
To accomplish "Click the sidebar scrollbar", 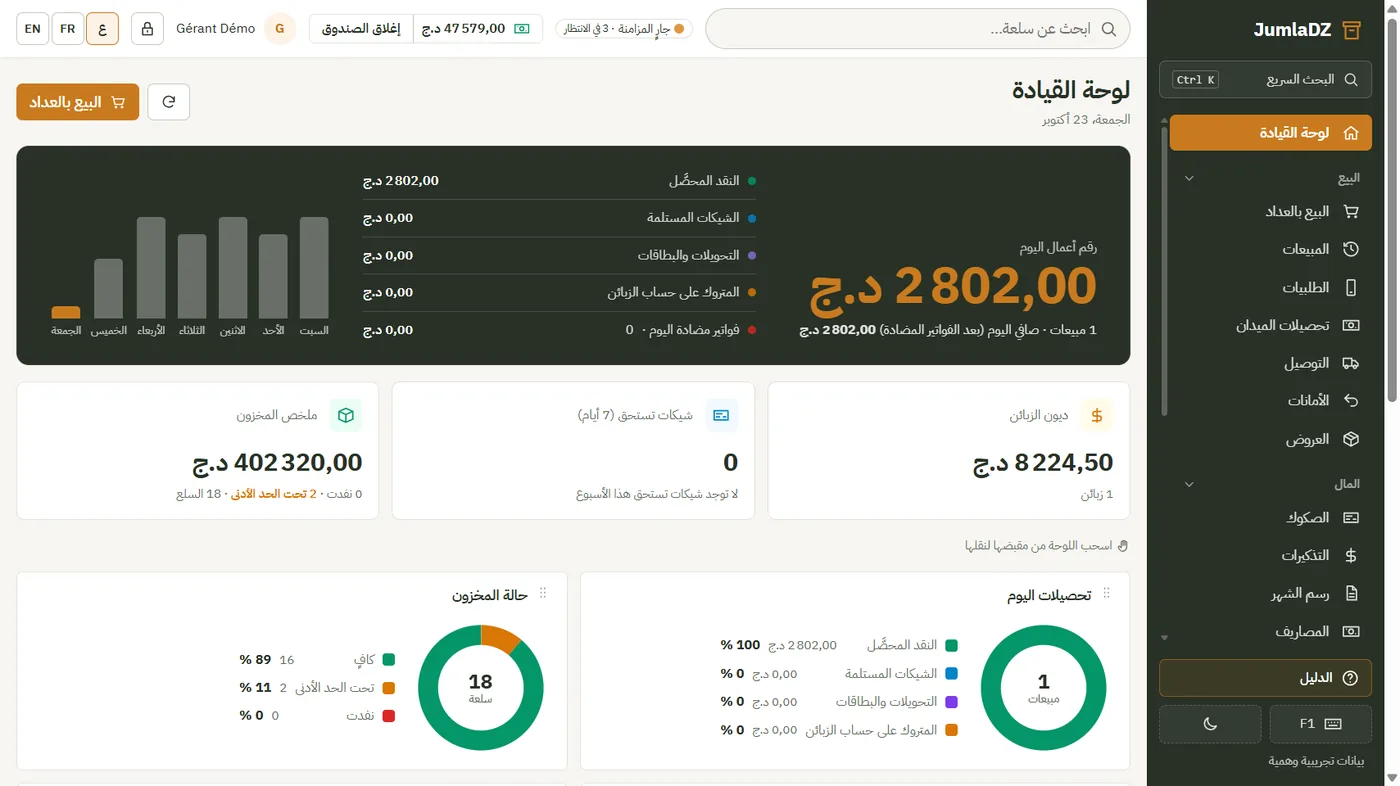I will [x=1164, y=270].
